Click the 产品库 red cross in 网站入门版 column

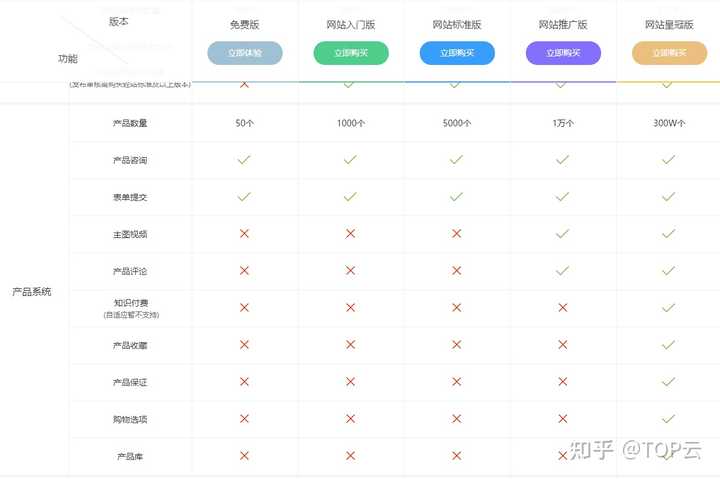pyautogui.click(x=350, y=456)
